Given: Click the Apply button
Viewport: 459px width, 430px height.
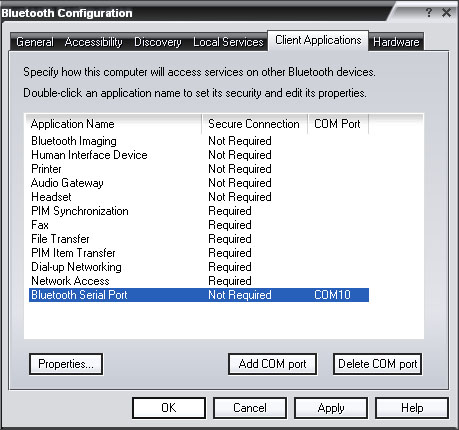Looking at the screenshot, I should tap(331, 408).
